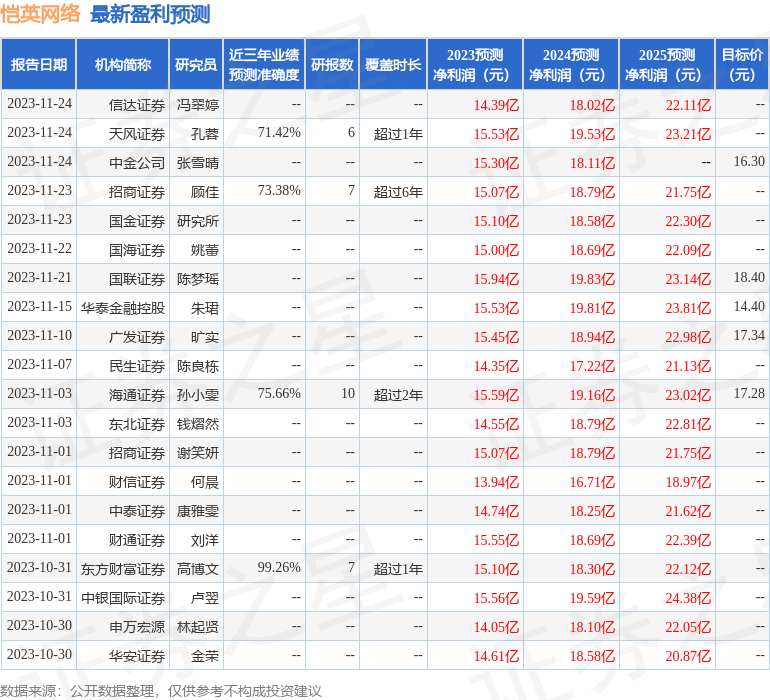
Task: Click accuracy value 73.38%
Action: (279, 191)
